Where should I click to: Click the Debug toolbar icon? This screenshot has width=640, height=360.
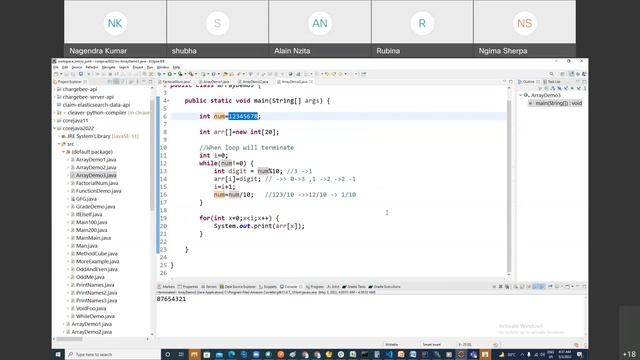pyautogui.click(x=160, y=74)
